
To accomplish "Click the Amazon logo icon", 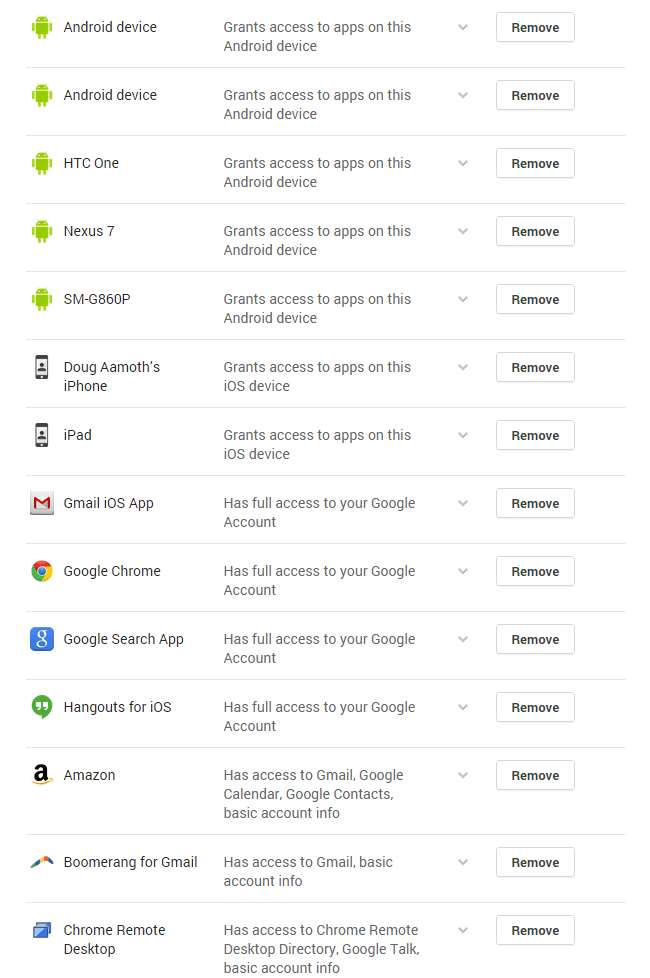I will coord(41,775).
